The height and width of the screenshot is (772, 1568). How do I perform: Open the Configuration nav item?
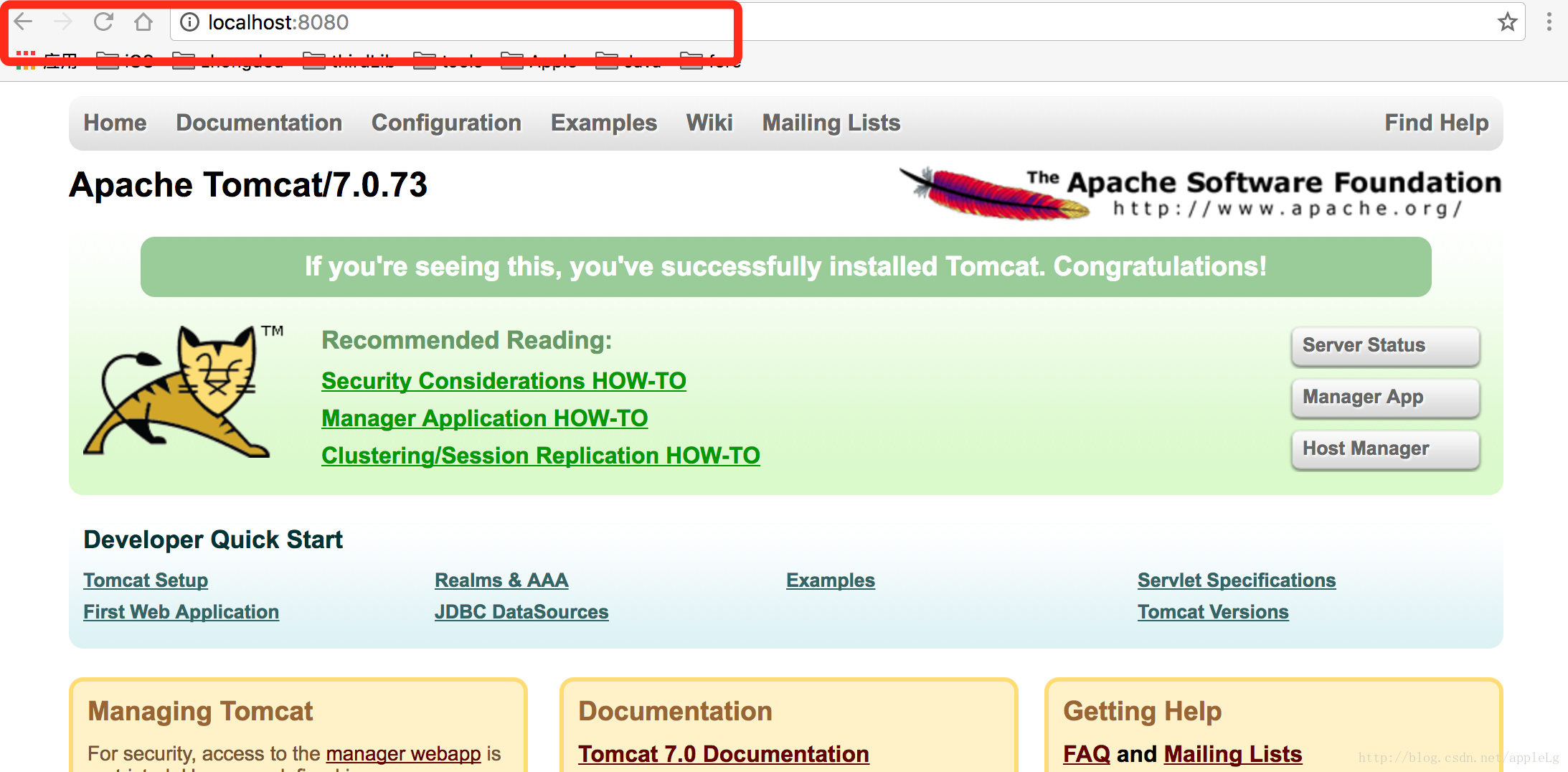click(446, 123)
